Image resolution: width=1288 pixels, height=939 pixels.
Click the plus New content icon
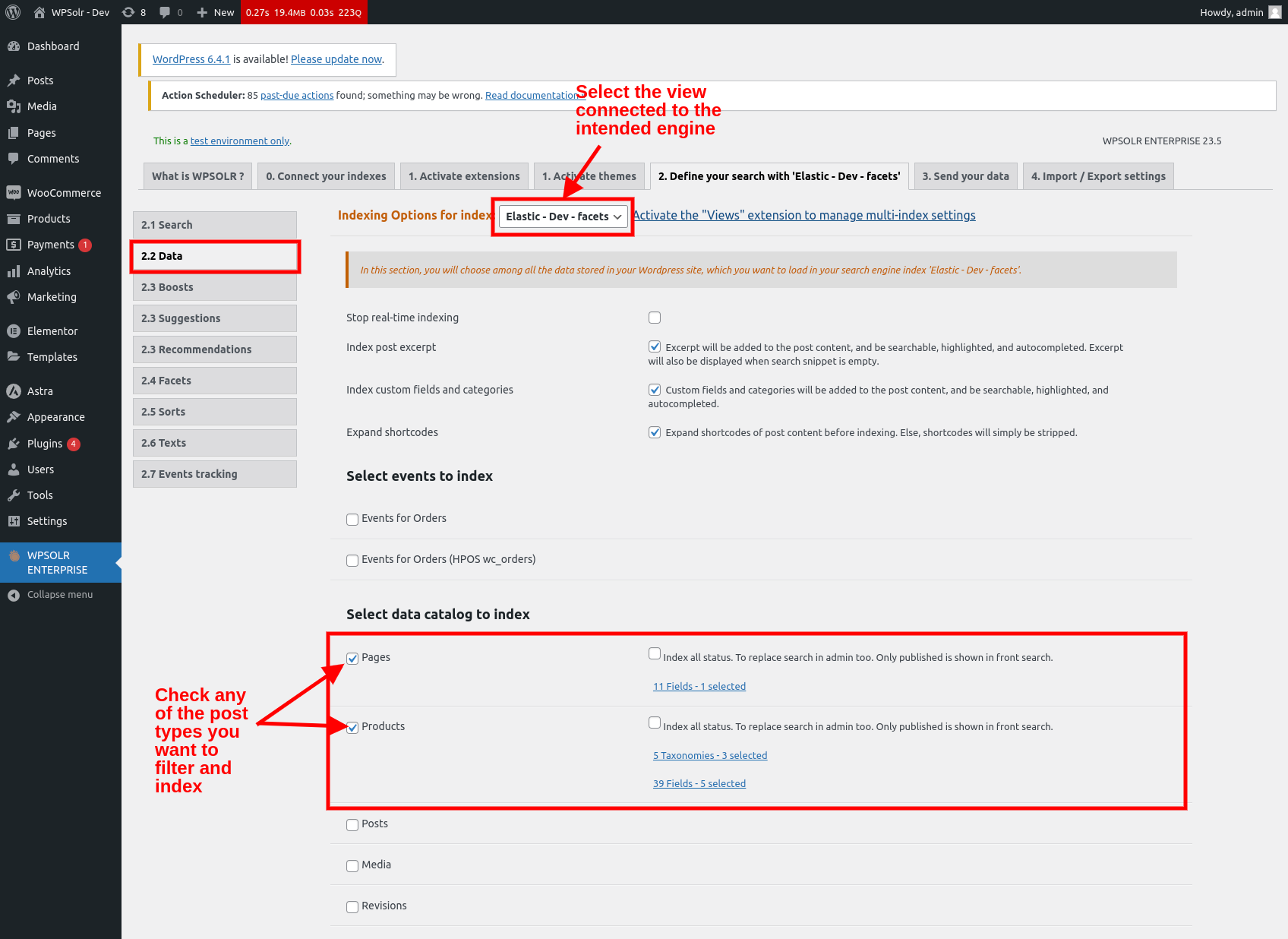click(x=202, y=12)
